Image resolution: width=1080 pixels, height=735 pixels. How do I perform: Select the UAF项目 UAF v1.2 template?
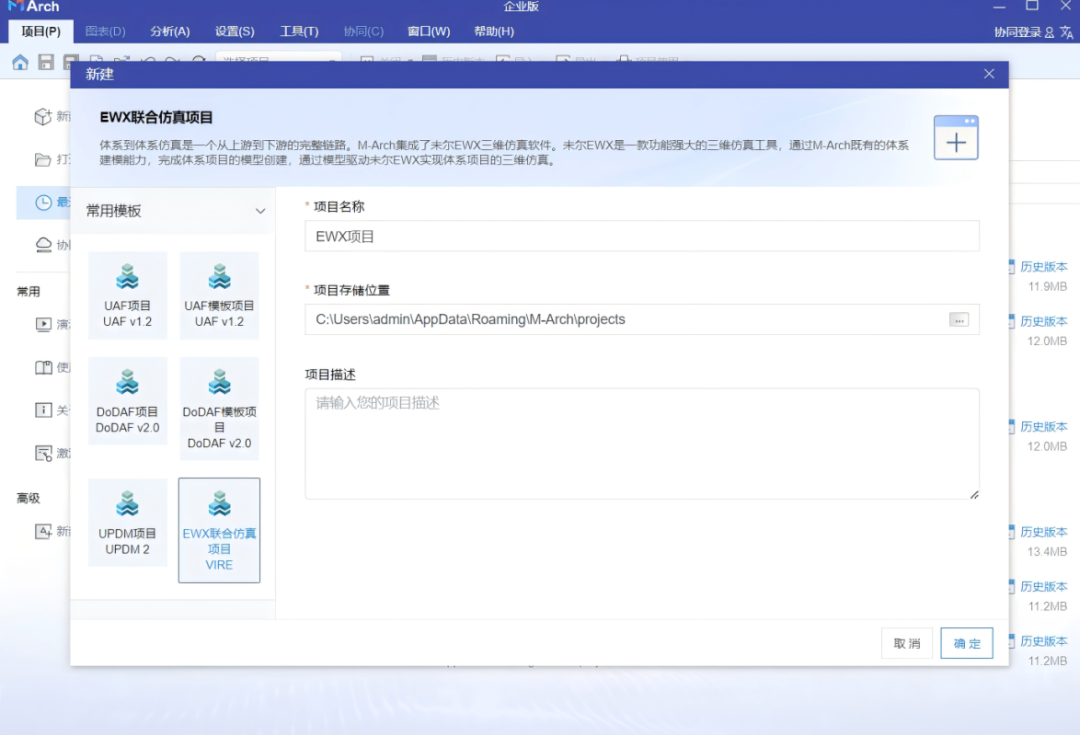tap(127, 296)
